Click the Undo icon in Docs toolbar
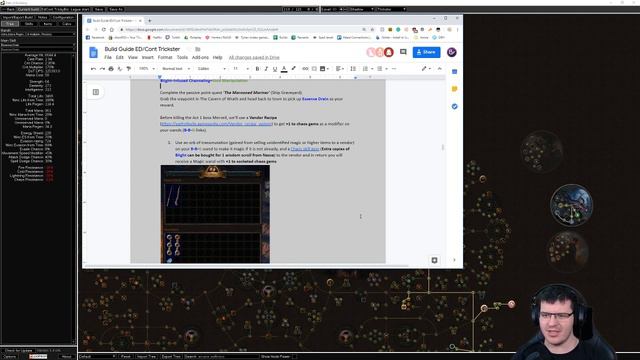640x360 pixels. click(93, 69)
